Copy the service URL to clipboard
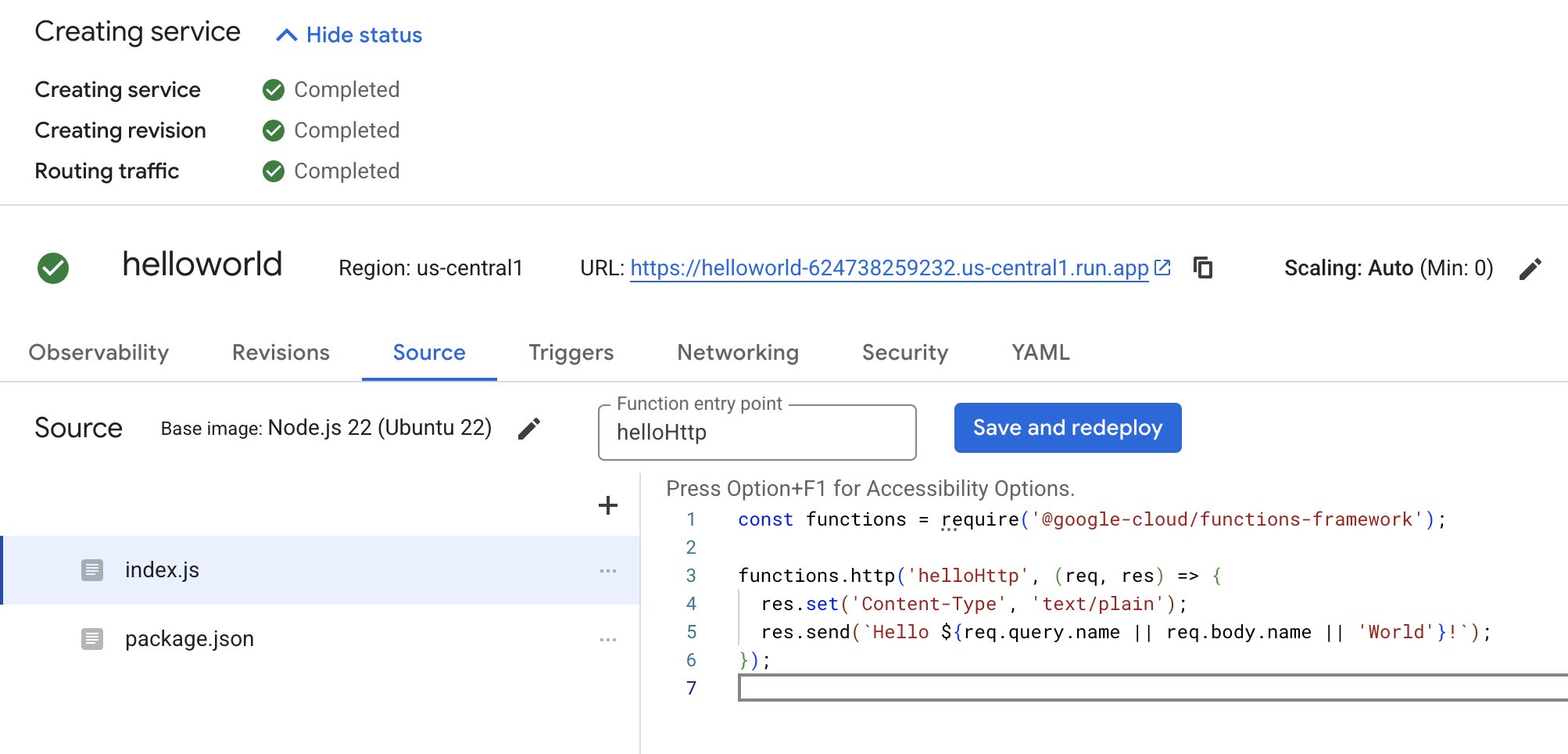This screenshot has width=1568, height=754. pos(1203,268)
